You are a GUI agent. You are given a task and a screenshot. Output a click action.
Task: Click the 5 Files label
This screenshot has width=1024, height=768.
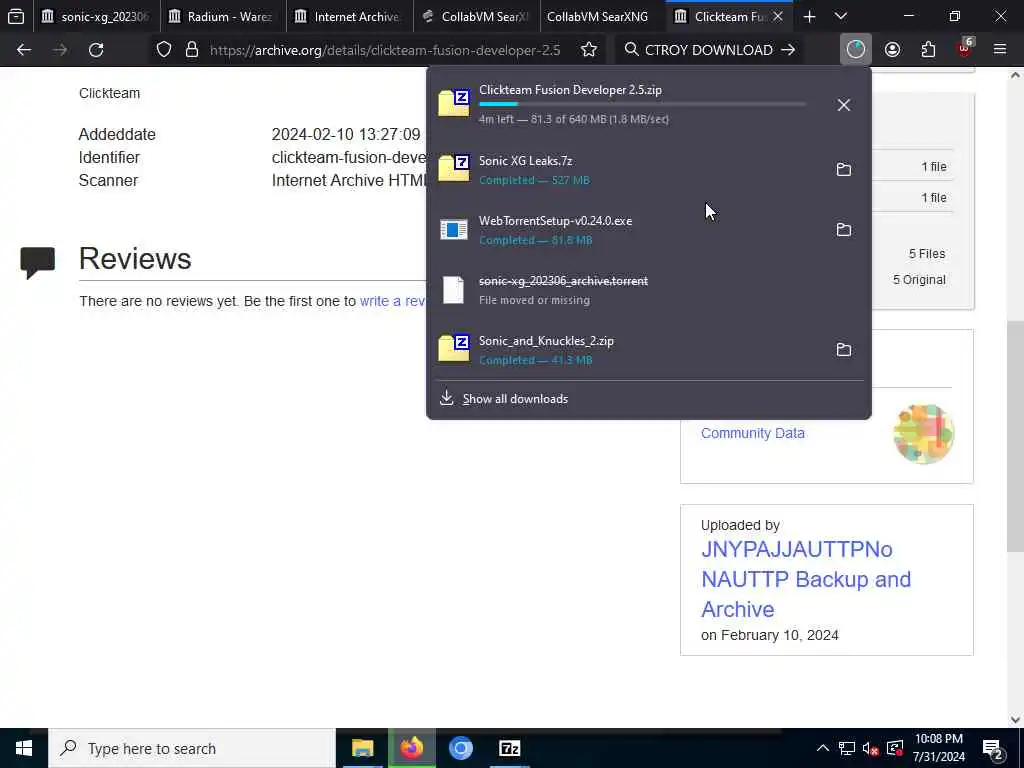(927, 253)
